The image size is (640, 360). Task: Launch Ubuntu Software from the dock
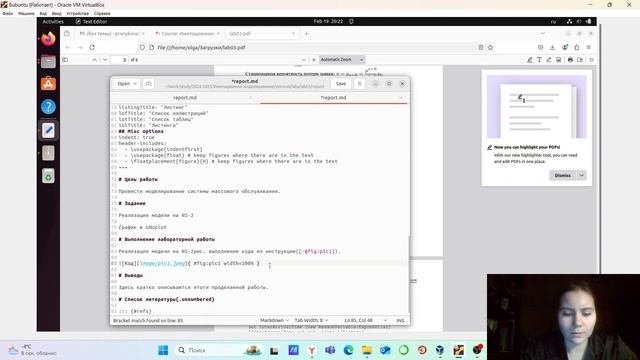point(48,84)
